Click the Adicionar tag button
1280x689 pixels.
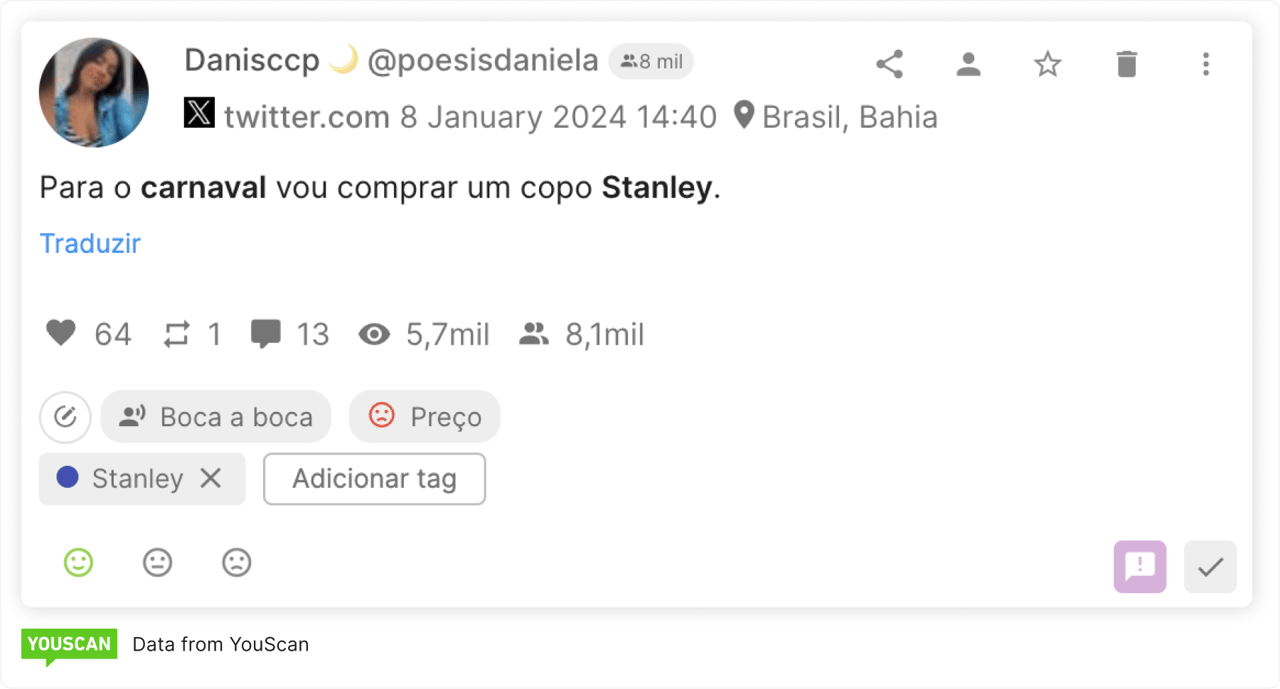coord(374,479)
